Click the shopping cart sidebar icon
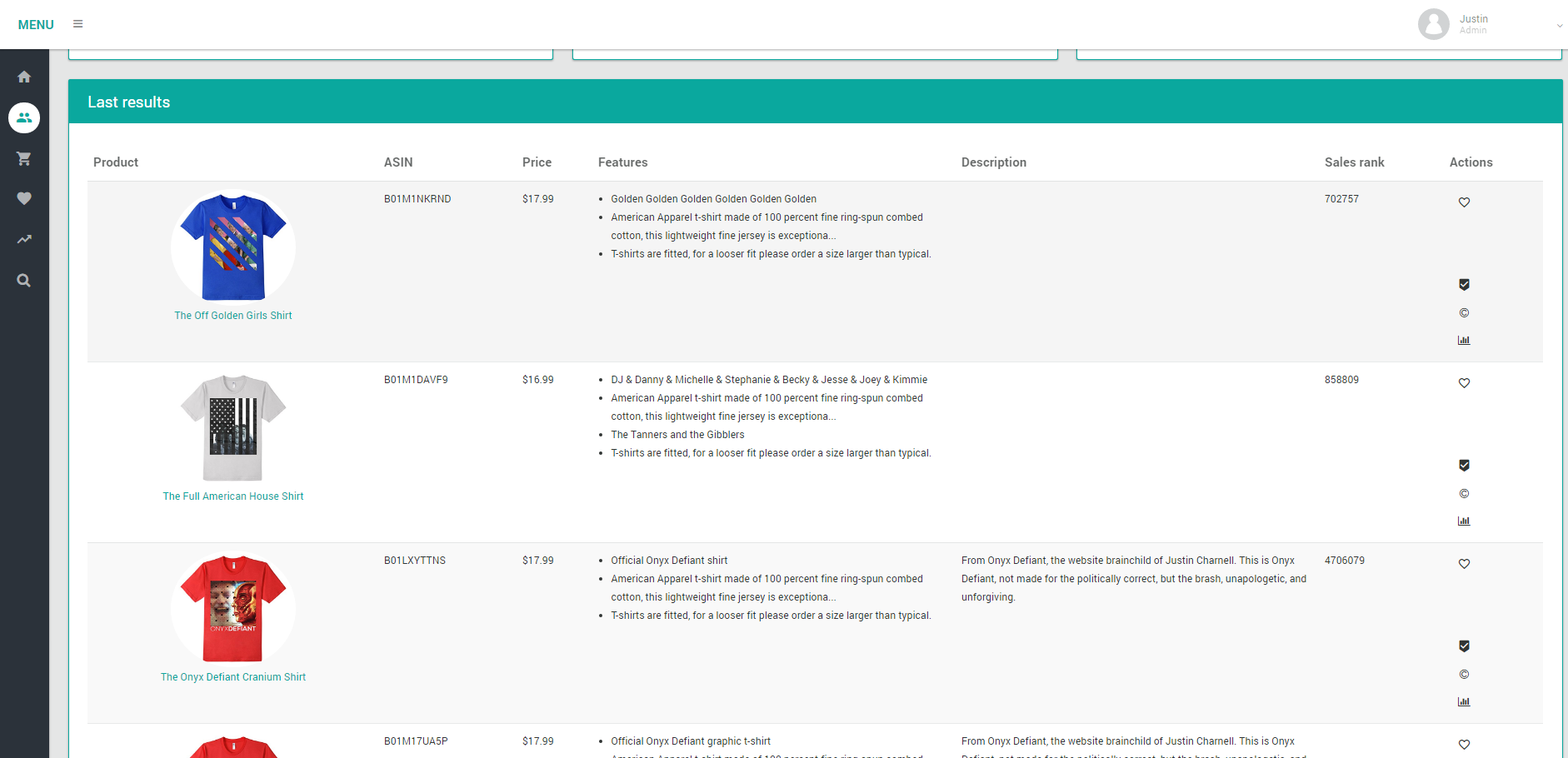 click(24, 158)
